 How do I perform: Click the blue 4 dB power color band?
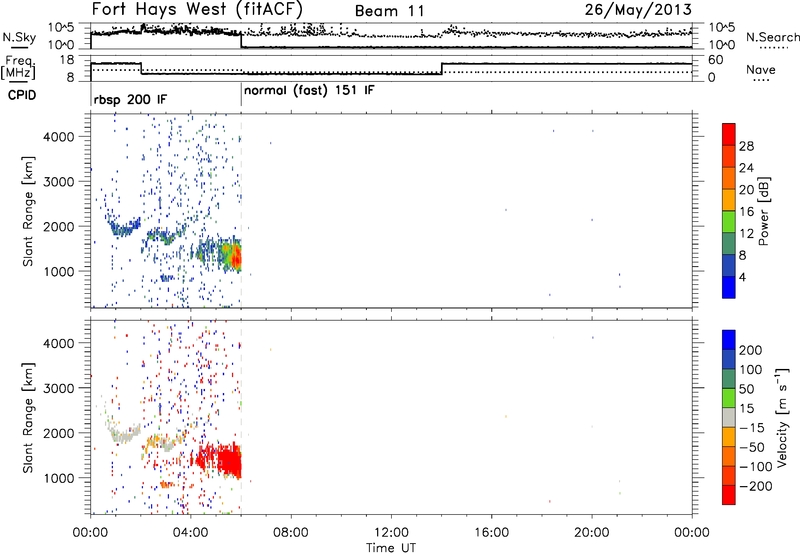(x=729, y=287)
